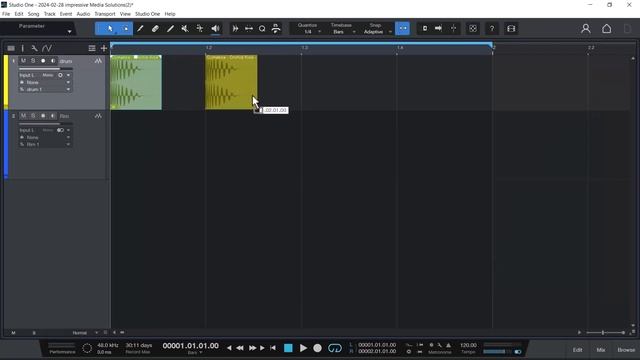Open the track list lines icon beside plus
This screenshot has width=640, height=360.
(x=92, y=48)
